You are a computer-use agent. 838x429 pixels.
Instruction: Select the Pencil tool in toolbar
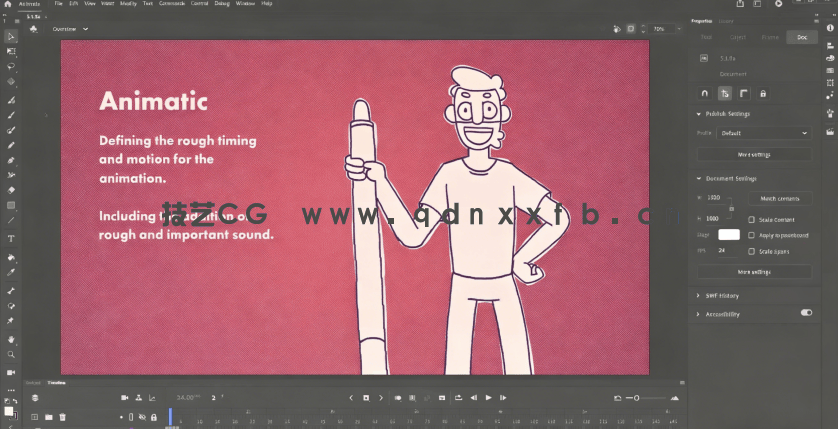click(x=11, y=145)
